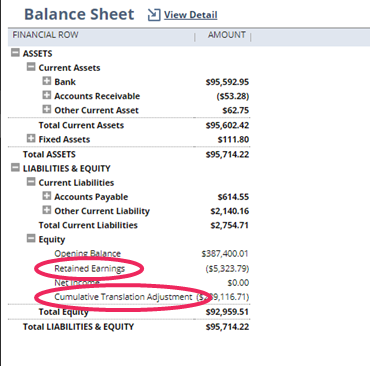Select the Other Current Liability amount $2,140.16

(x=230, y=211)
